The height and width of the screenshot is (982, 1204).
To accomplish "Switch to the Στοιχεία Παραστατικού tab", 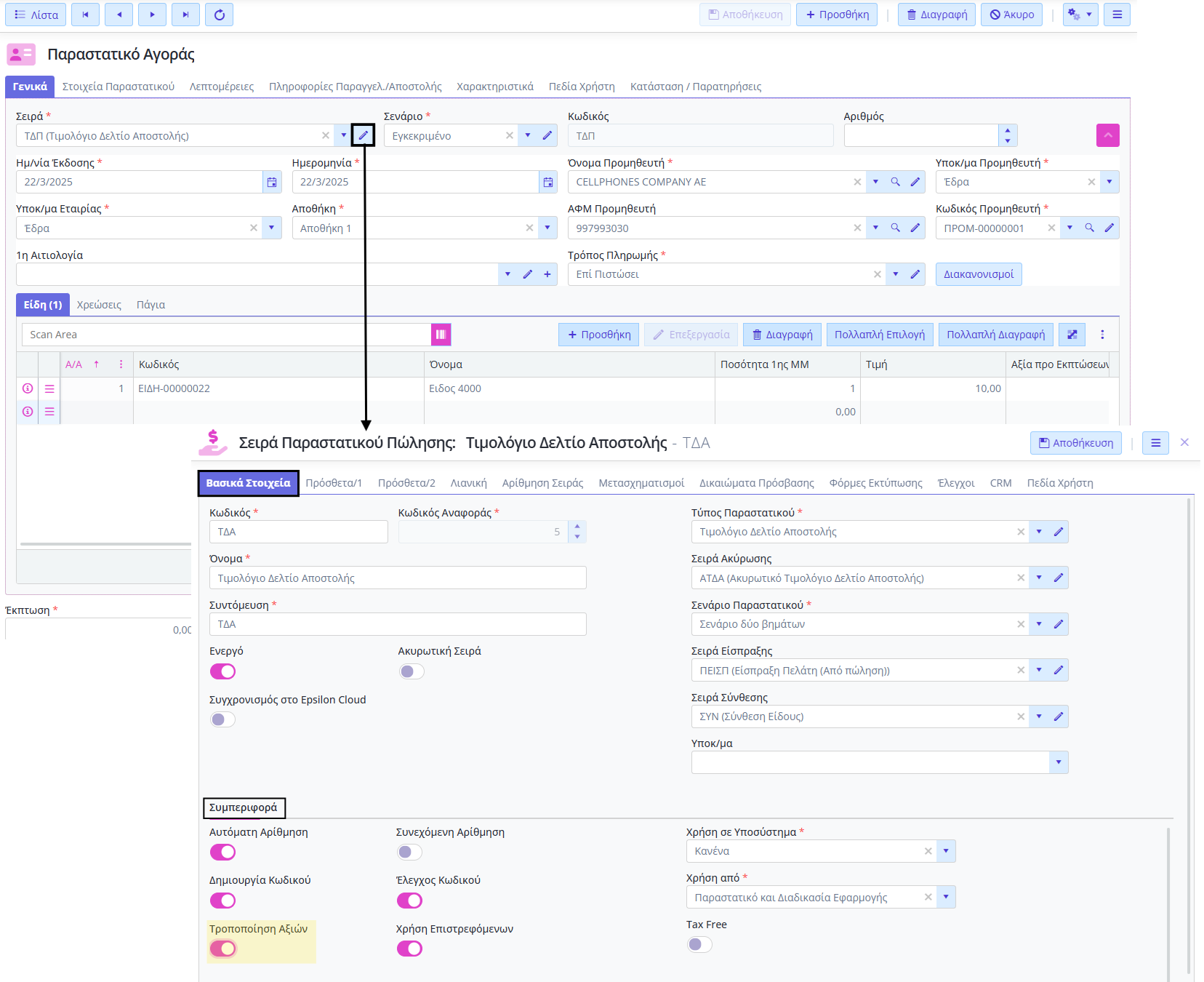I will pos(118,87).
